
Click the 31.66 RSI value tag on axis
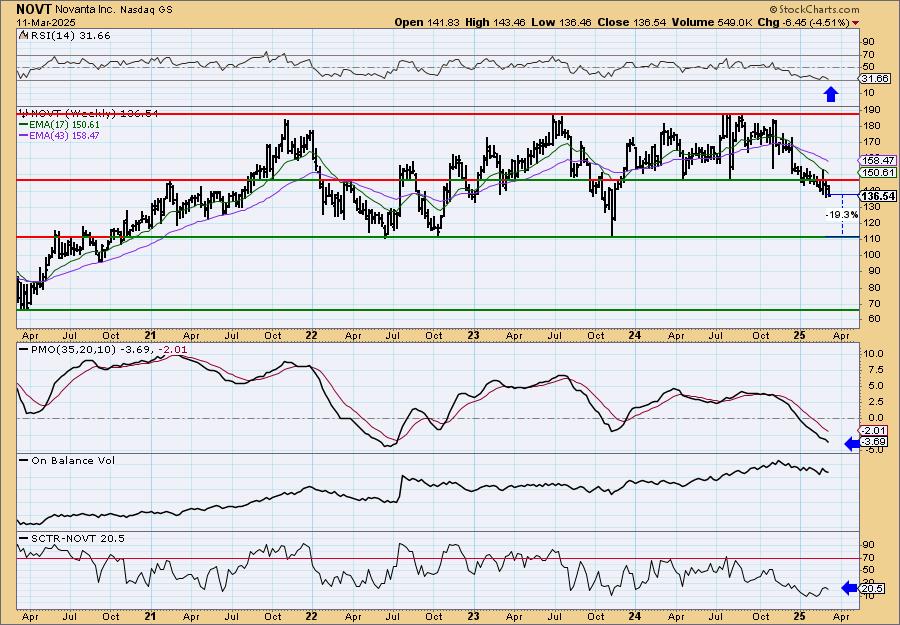[x=875, y=79]
